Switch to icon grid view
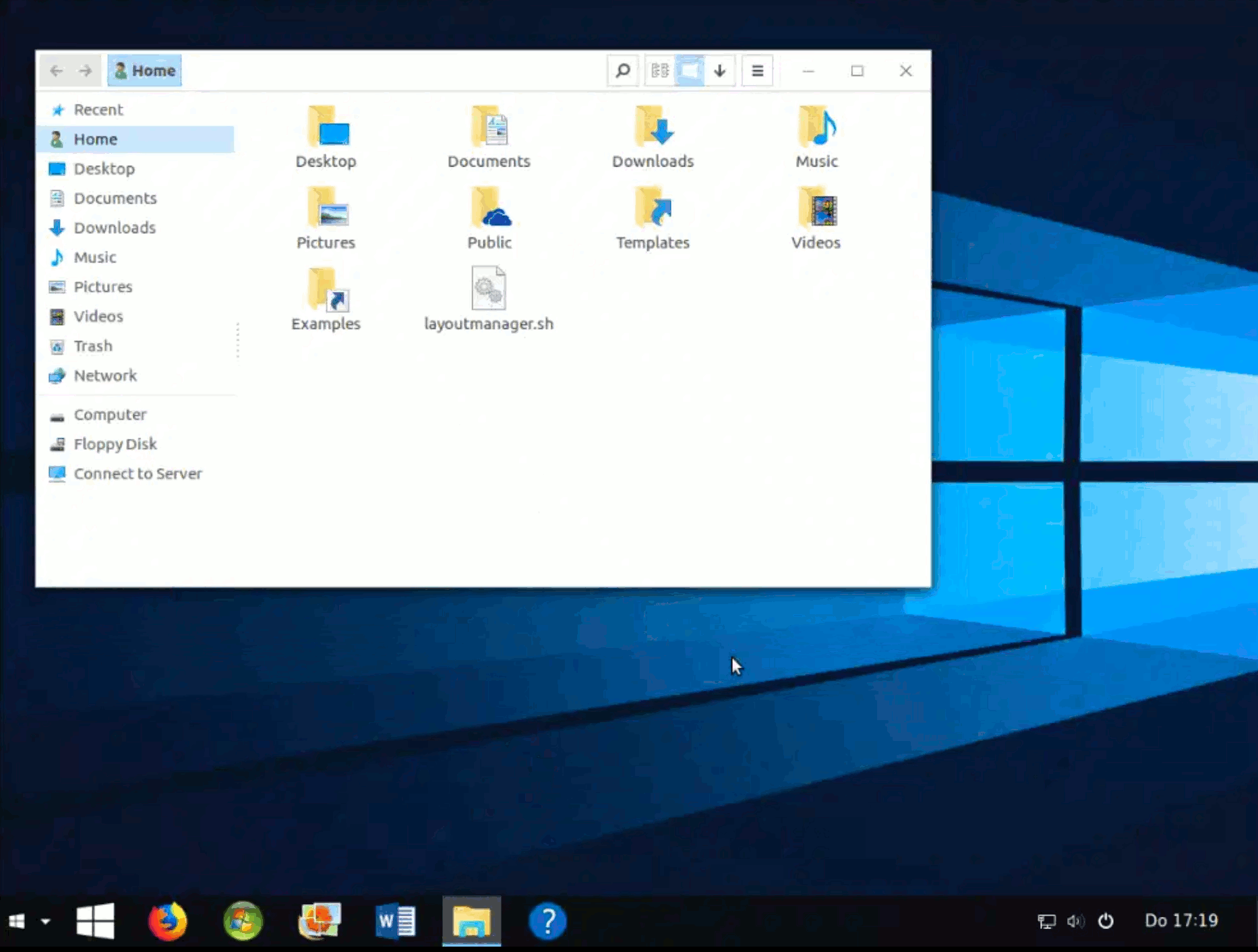This screenshot has width=1258, height=952. (690, 71)
